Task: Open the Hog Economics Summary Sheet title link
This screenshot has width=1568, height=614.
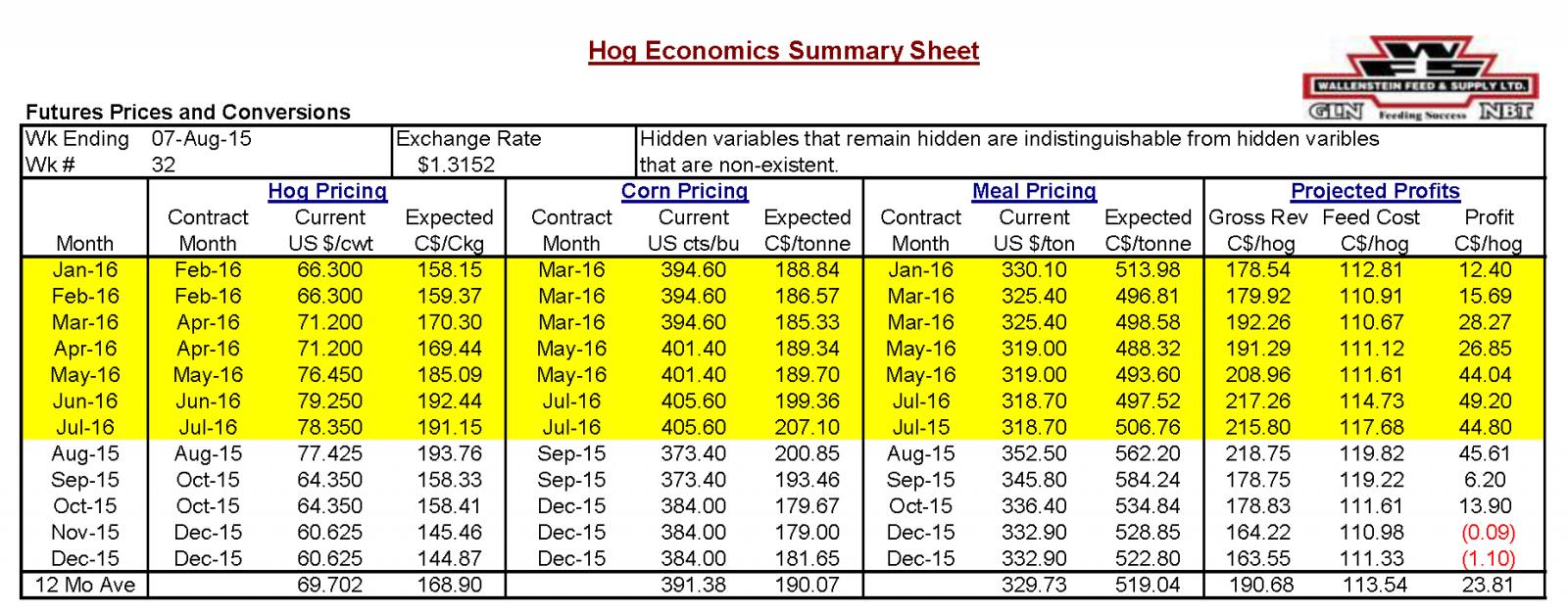Action: click(783, 51)
